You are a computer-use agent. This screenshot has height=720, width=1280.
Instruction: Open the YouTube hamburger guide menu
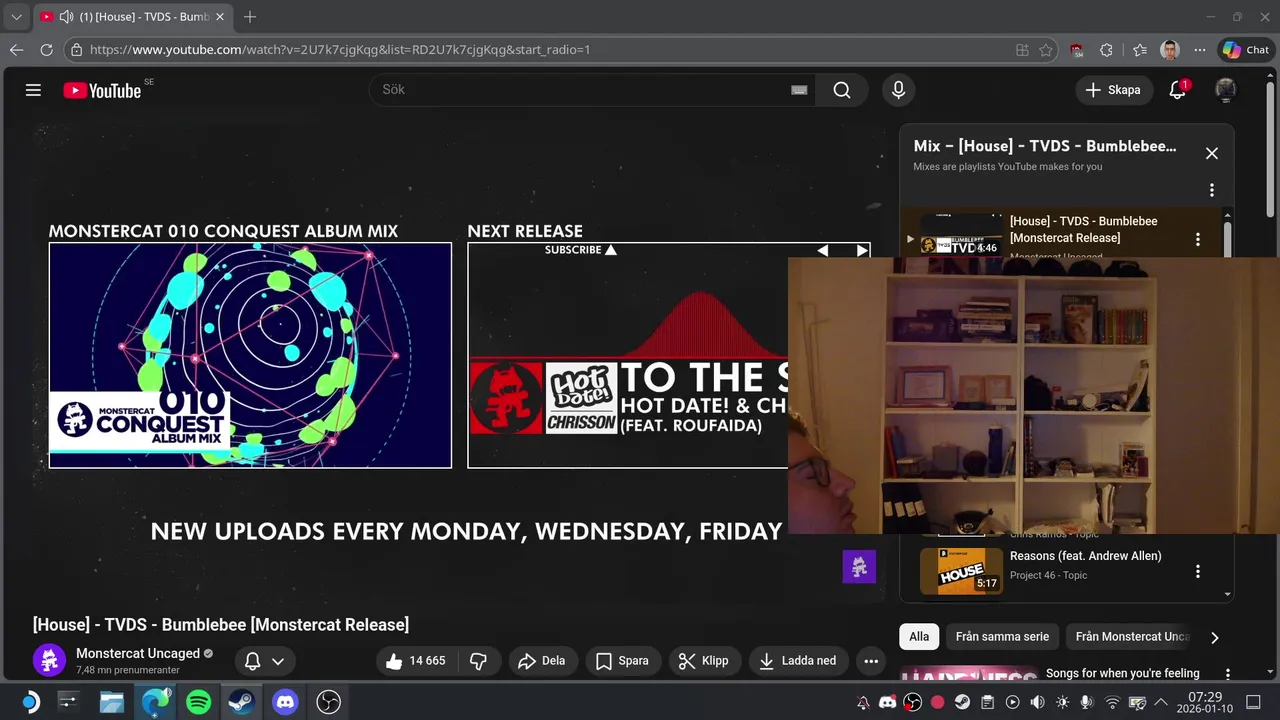coord(33,90)
